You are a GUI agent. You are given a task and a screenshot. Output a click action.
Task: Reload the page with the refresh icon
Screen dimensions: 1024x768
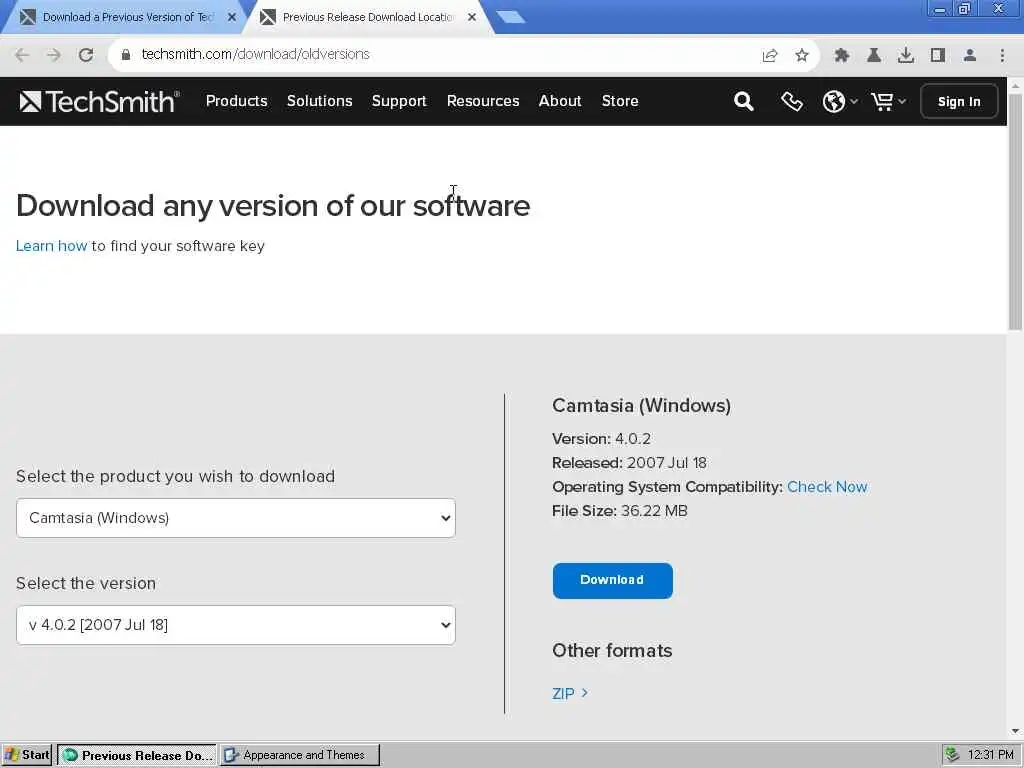coord(86,55)
